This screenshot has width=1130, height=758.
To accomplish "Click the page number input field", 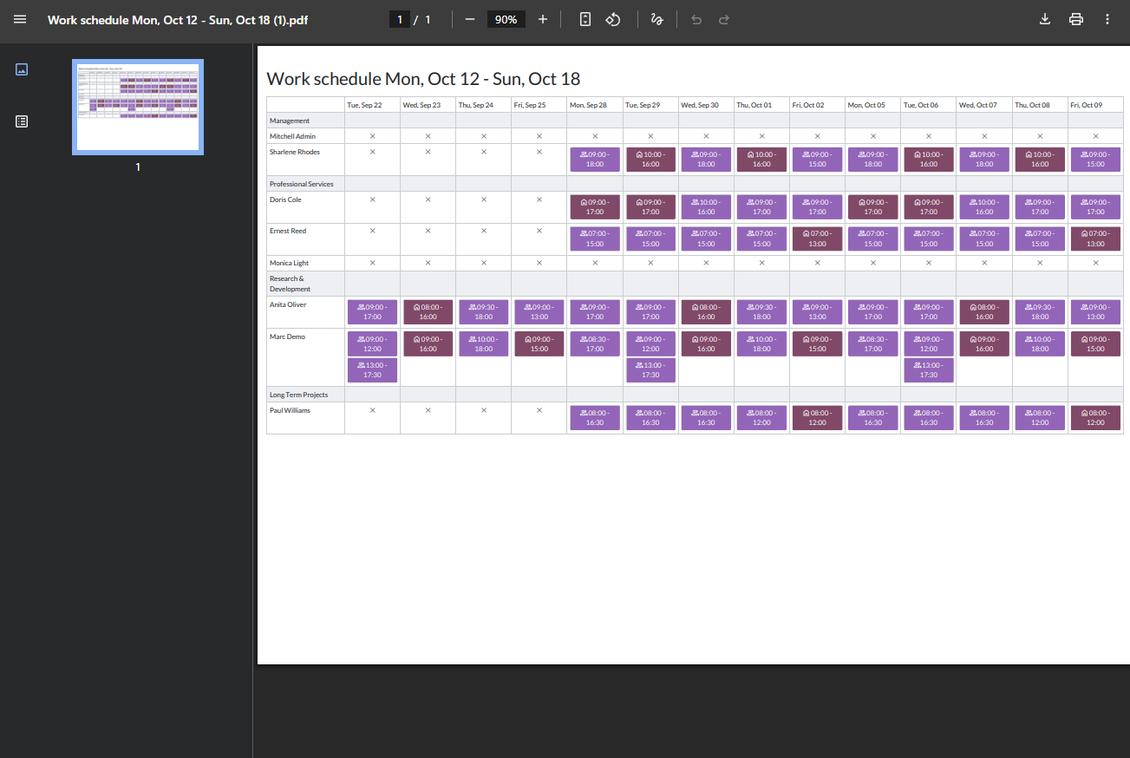I will 399,19.
